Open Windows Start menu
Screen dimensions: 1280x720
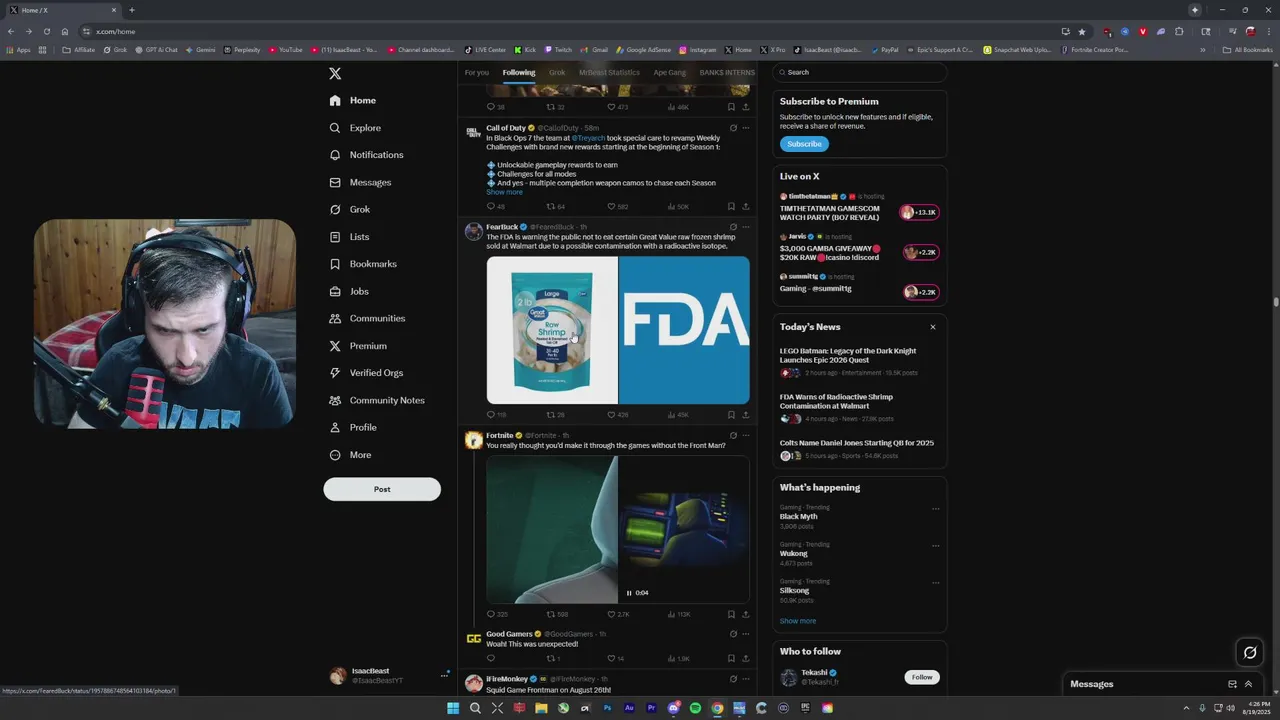[453, 708]
